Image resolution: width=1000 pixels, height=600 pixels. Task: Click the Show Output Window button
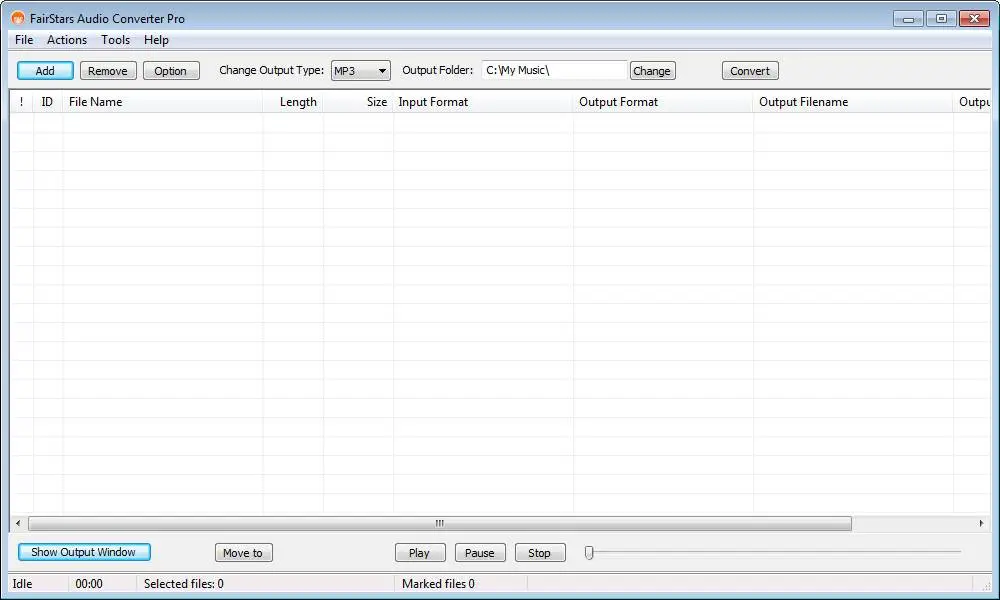pyautogui.click(x=84, y=552)
